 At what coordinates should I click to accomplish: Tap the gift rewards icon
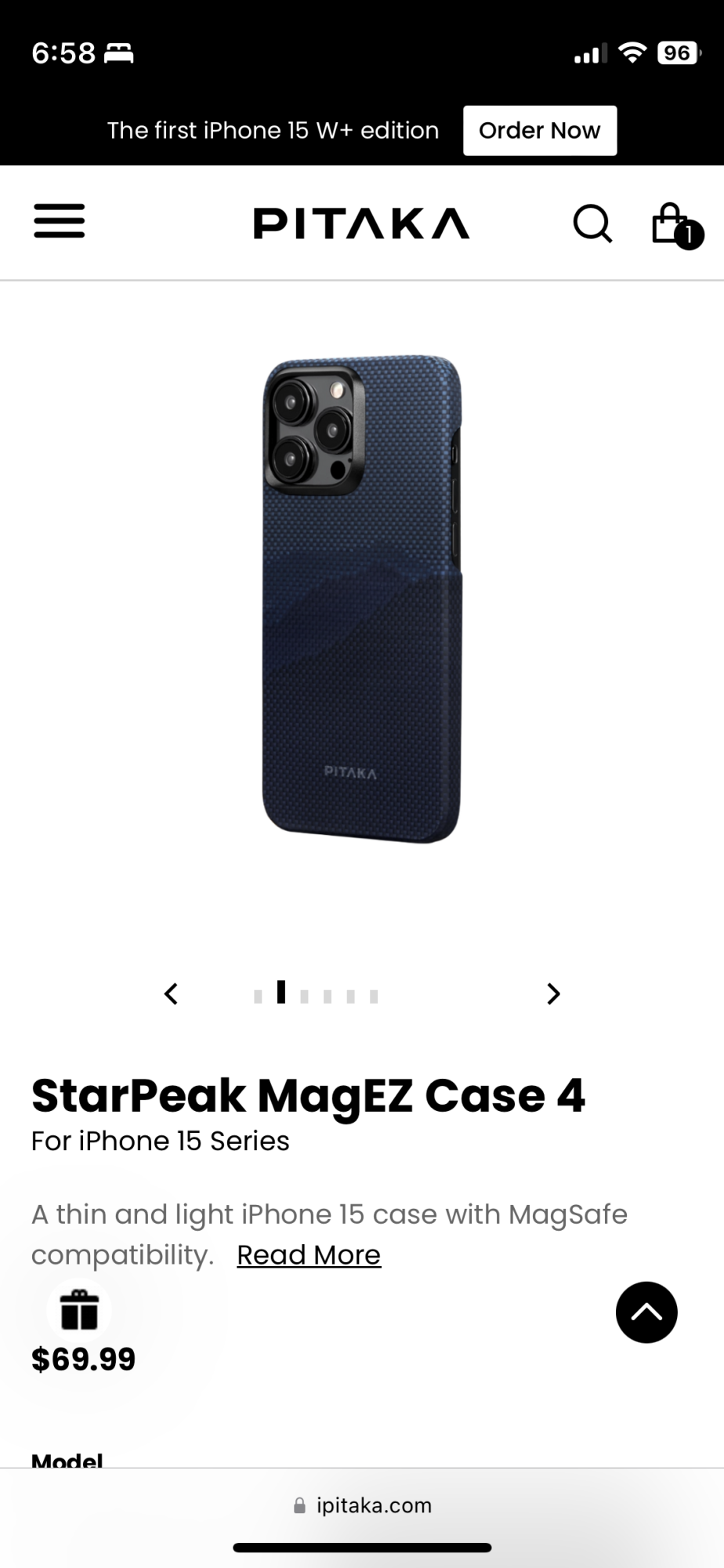pyautogui.click(x=79, y=1310)
